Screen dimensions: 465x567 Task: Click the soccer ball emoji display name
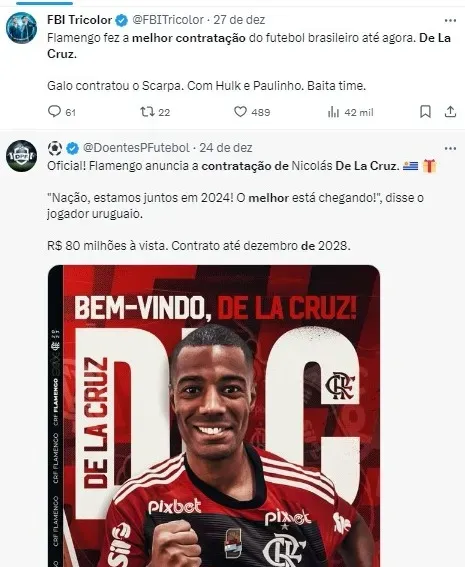(x=55, y=148)
